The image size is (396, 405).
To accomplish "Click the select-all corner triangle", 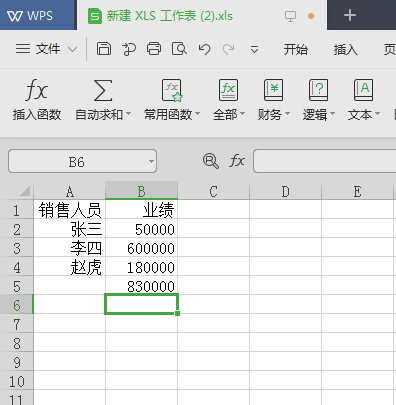I will point(25,191).
